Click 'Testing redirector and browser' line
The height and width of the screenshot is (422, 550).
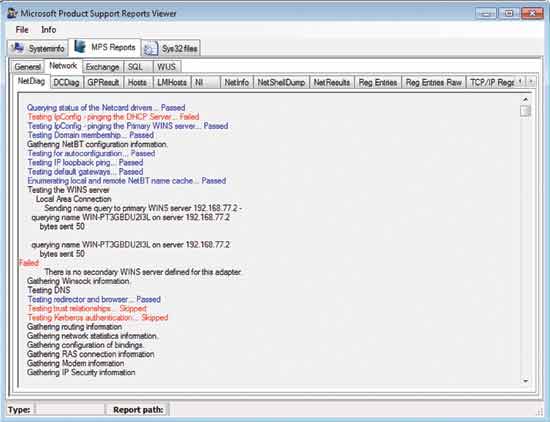pyautogui.click(x=94, y=299)
